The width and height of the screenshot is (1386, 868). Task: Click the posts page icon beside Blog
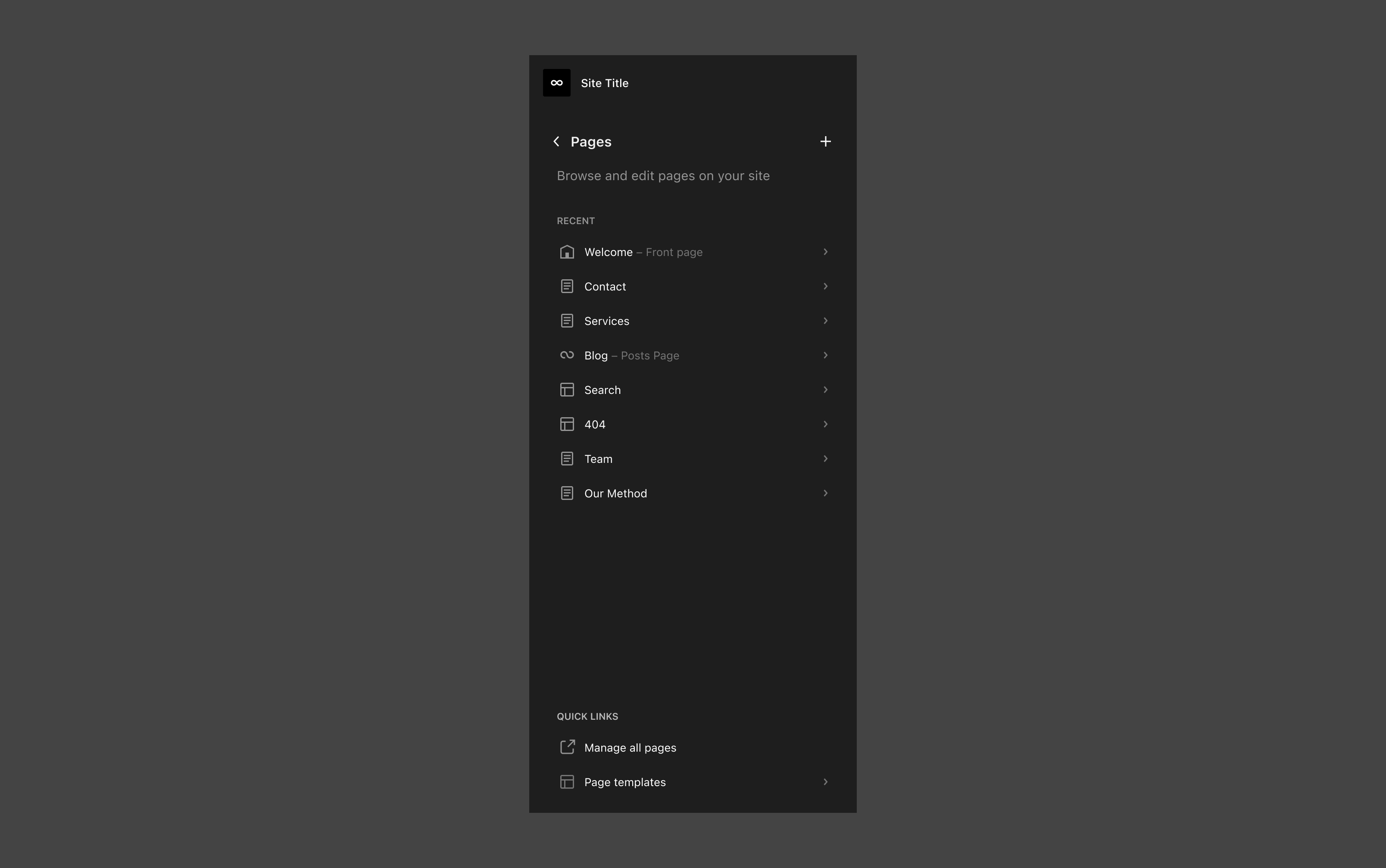point(566,355)
